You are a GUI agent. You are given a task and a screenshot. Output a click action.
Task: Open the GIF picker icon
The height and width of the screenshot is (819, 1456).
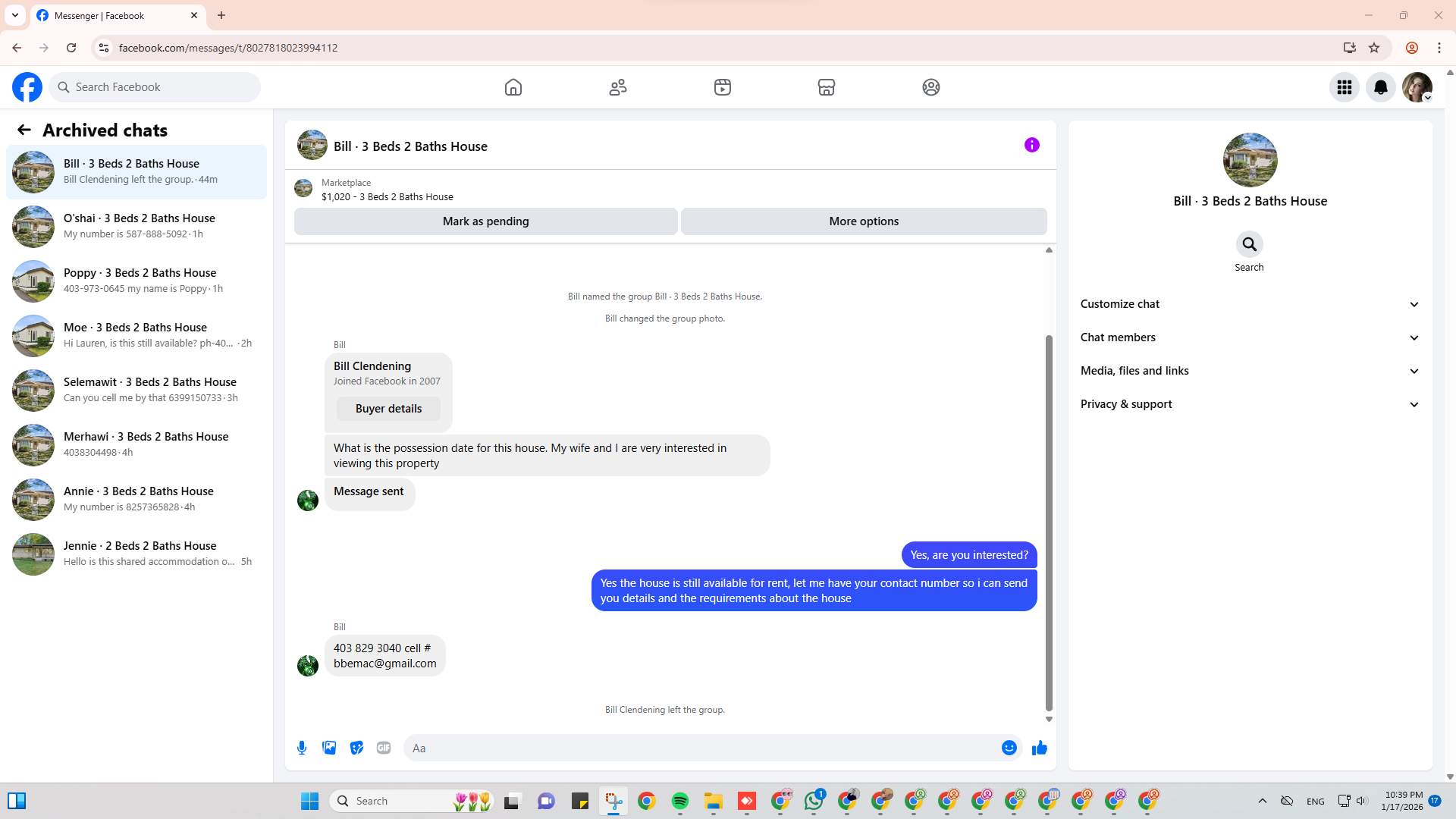coord(384,748)
